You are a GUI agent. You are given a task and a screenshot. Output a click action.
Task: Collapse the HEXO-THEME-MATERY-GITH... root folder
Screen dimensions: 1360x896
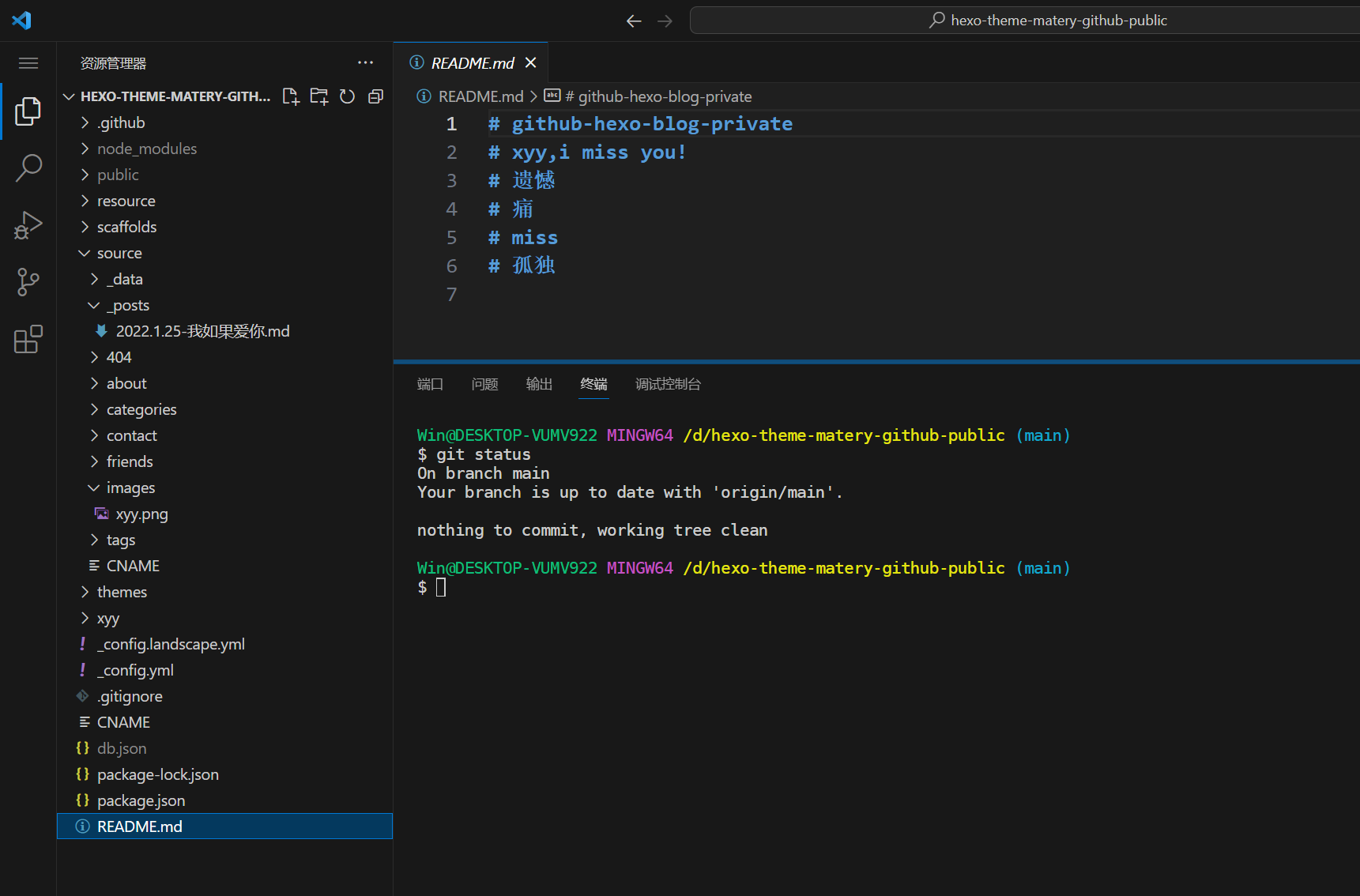(x=175, y=96)
